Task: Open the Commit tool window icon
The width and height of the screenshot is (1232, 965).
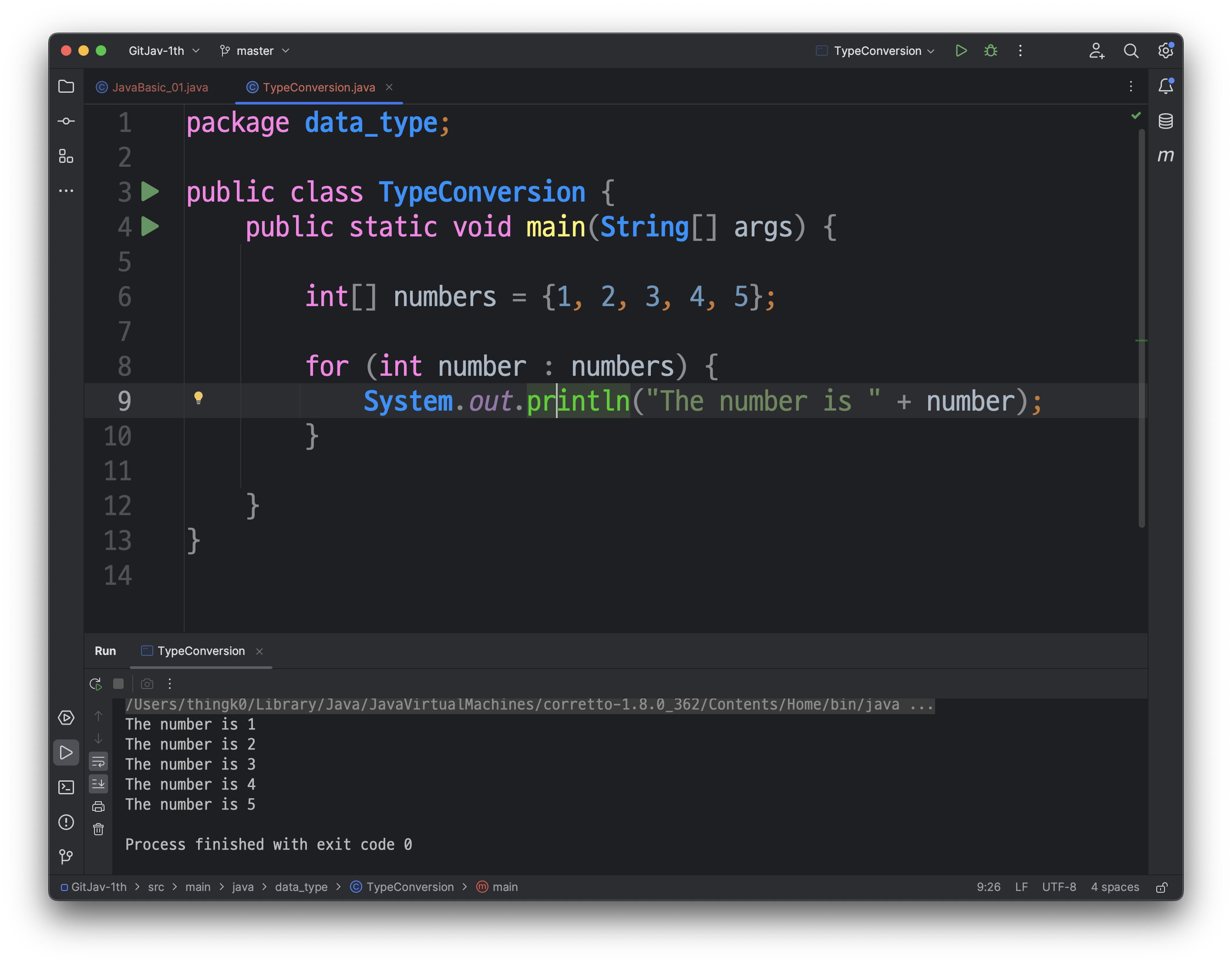Action: pos(66,121)
